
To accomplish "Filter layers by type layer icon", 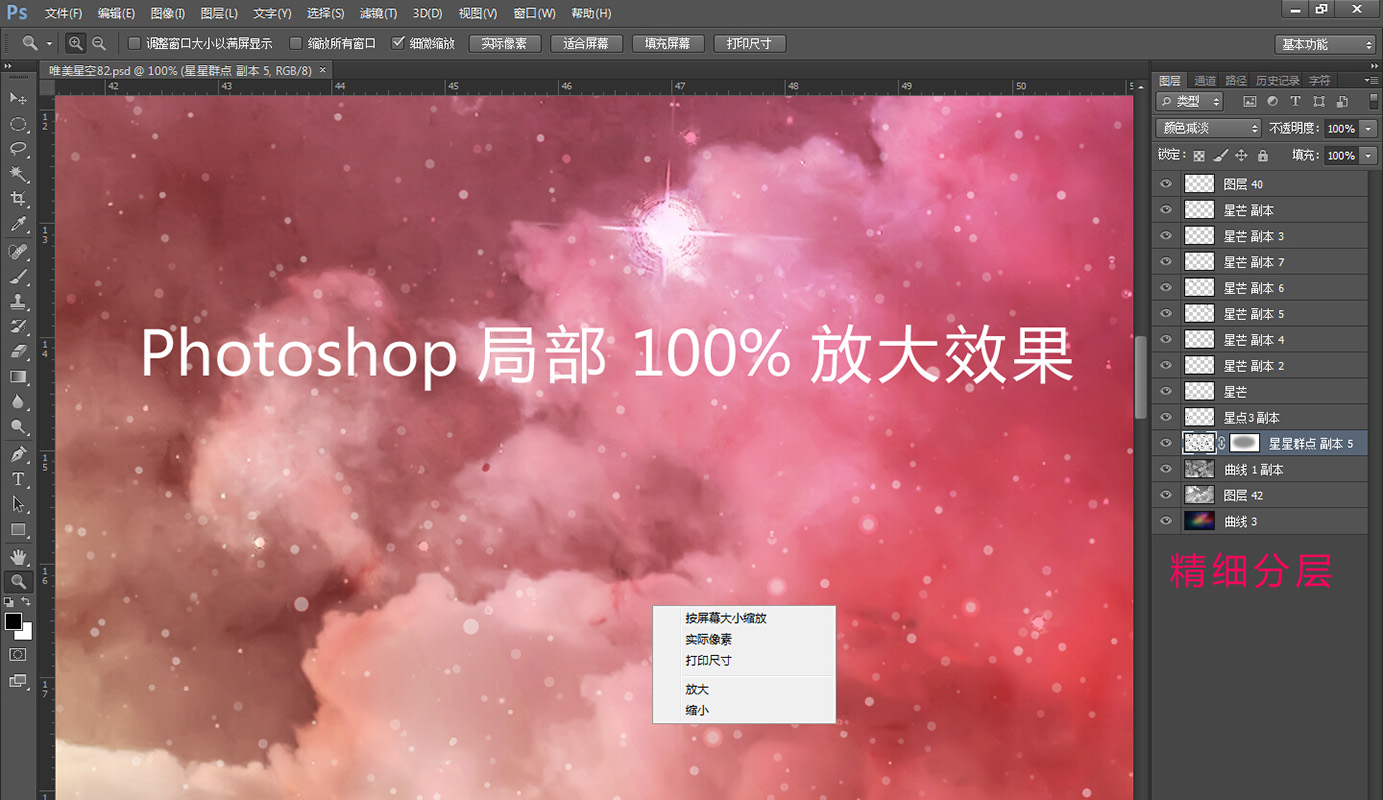I will (x=1295, y=102).
